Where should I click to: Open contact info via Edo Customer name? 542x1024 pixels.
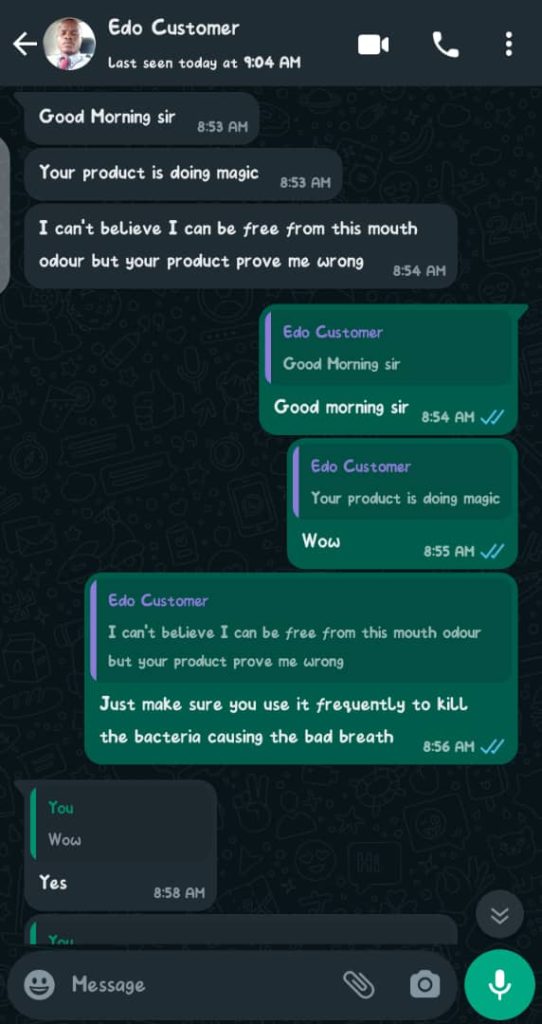tap(174, 28)
